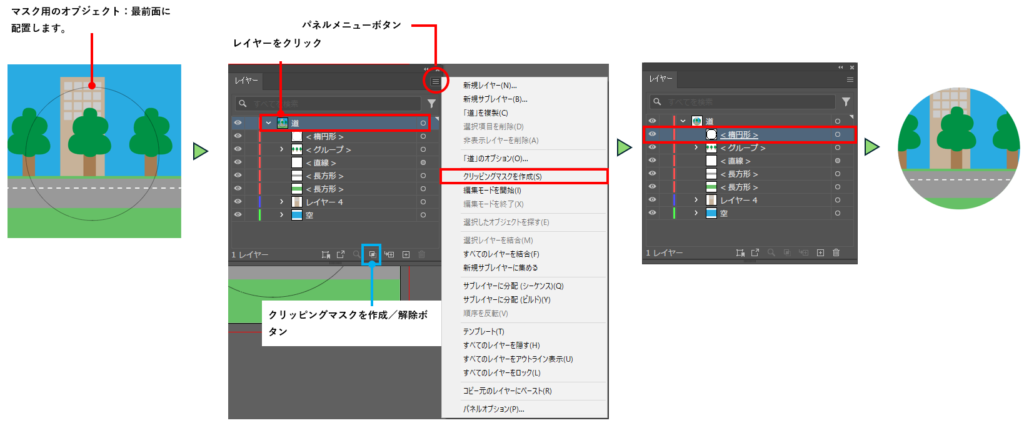The width and height of the screenshot is (1024, 423).
Task: Collapse the 道 layer in left panel
Action: [x=268, y=123]
